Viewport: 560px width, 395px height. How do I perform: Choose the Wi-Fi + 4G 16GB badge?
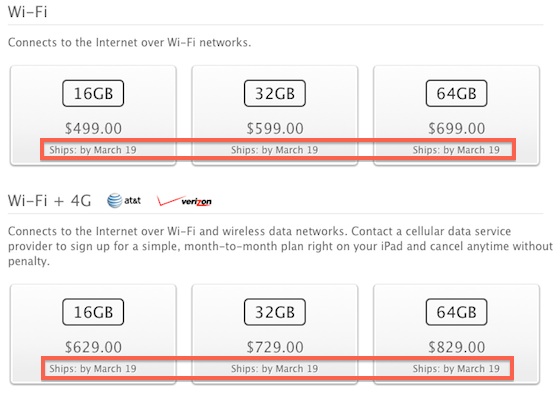(93, 312)
